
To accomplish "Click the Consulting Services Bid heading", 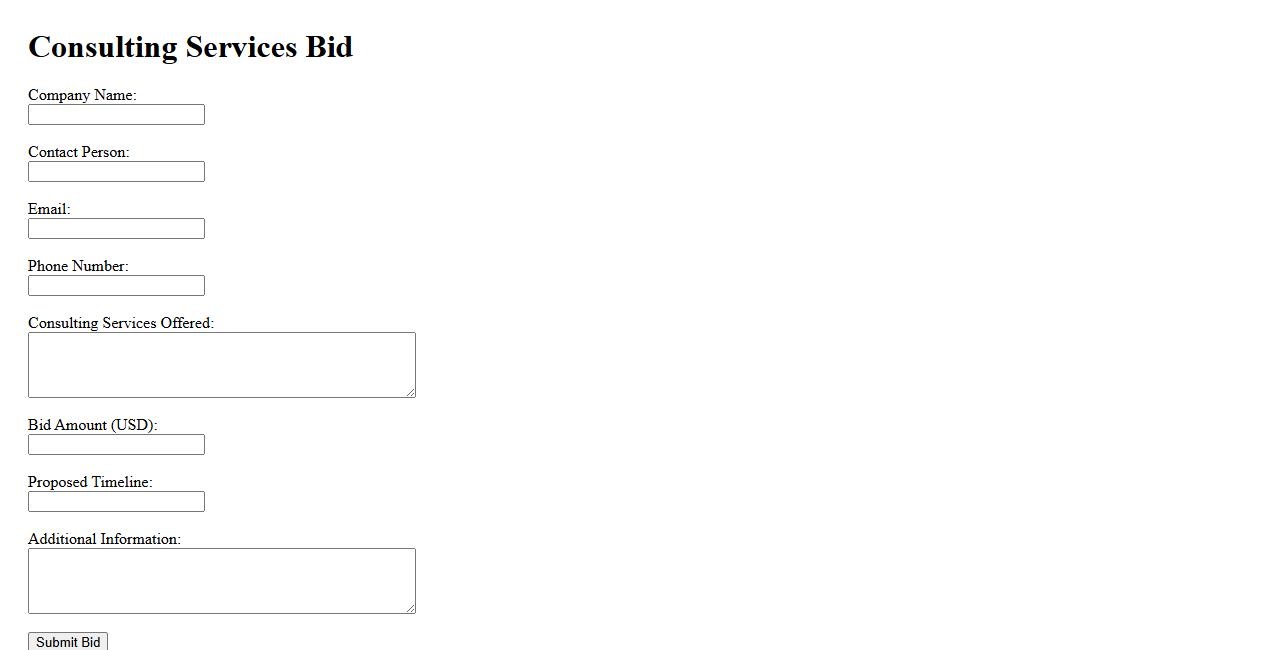I will coord(190,47).
